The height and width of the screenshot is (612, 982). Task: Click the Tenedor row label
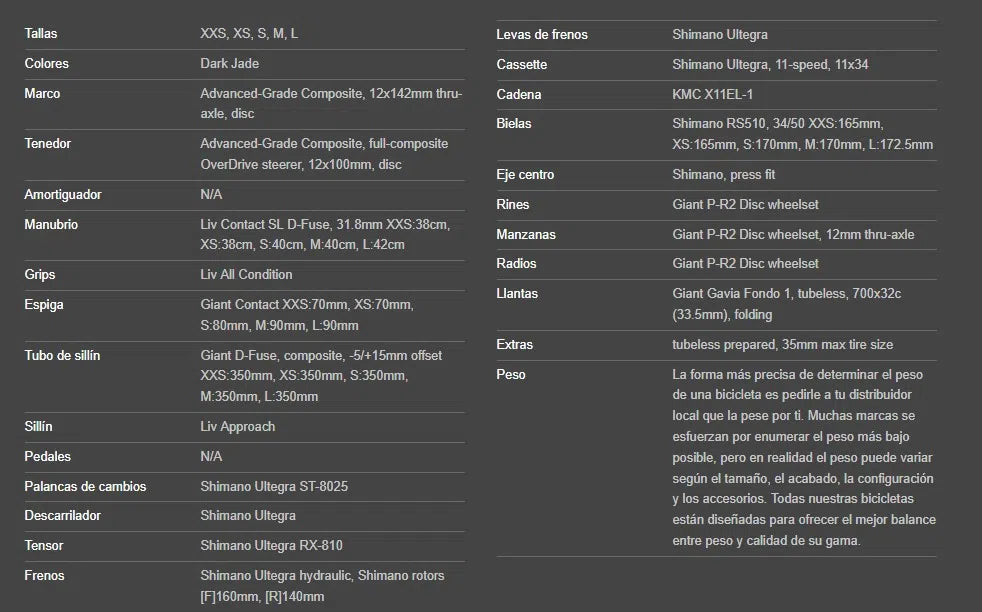pos(47,144)
